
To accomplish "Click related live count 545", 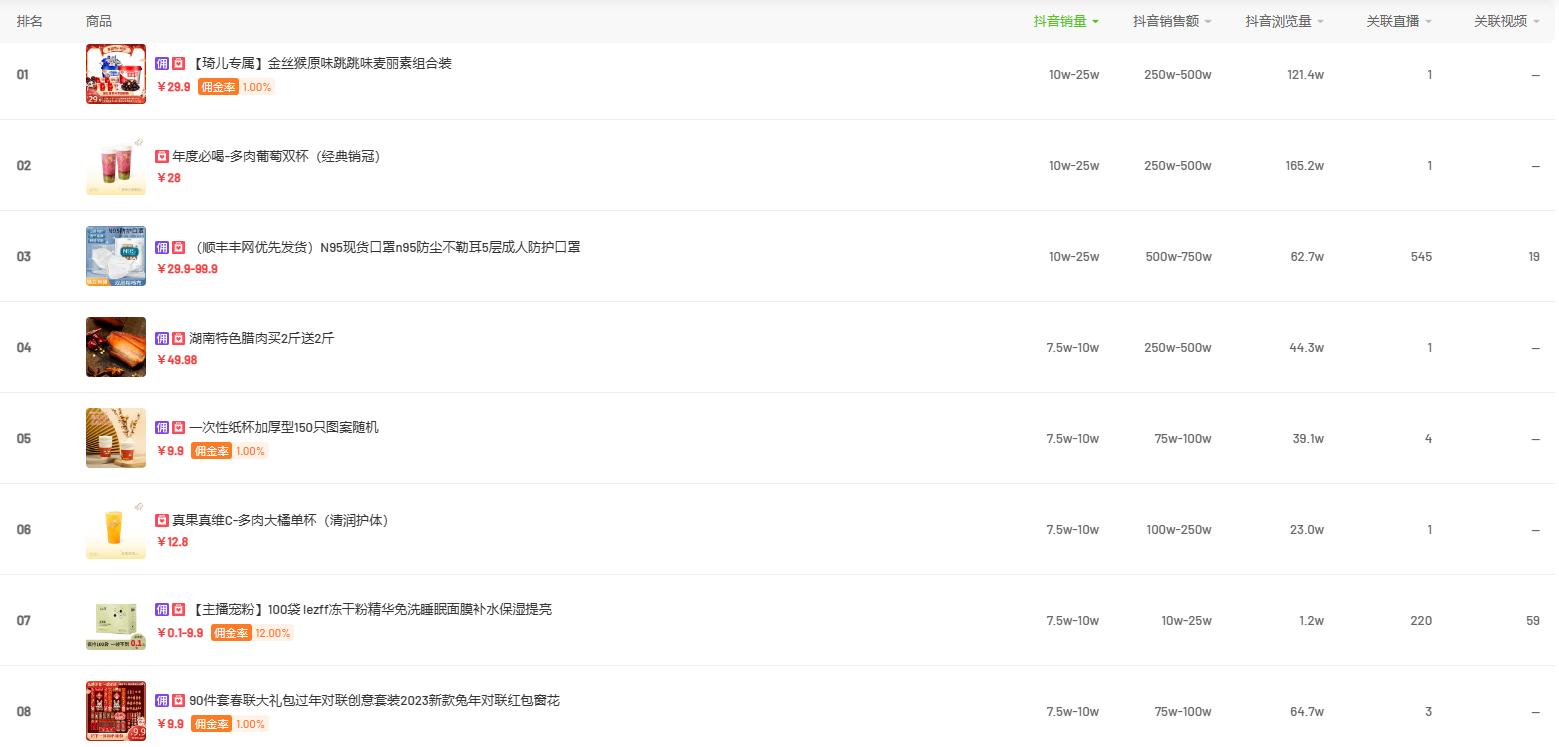I will pos(1421,257).
